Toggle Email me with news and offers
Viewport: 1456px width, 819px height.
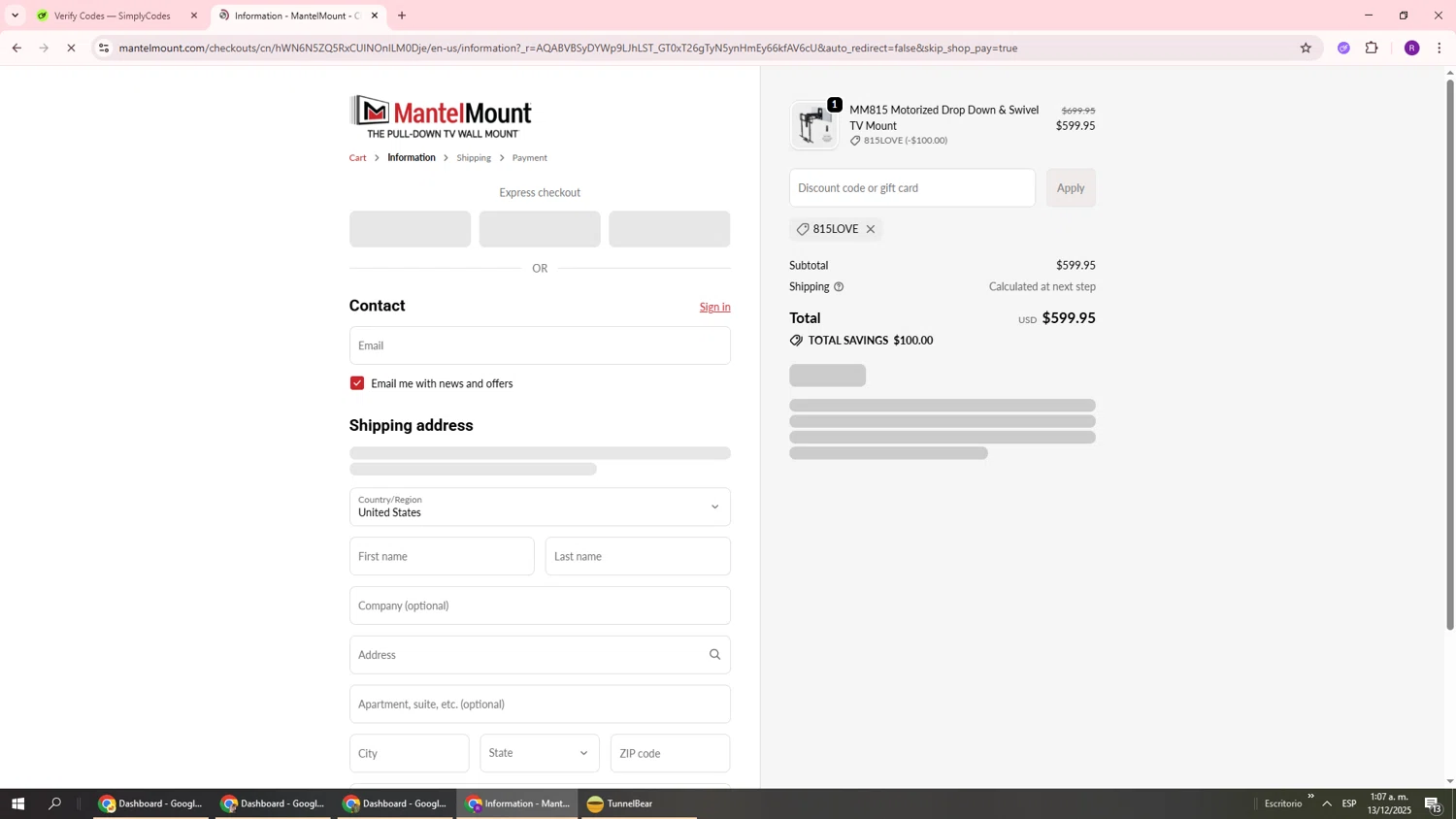[x=357, y=383]
